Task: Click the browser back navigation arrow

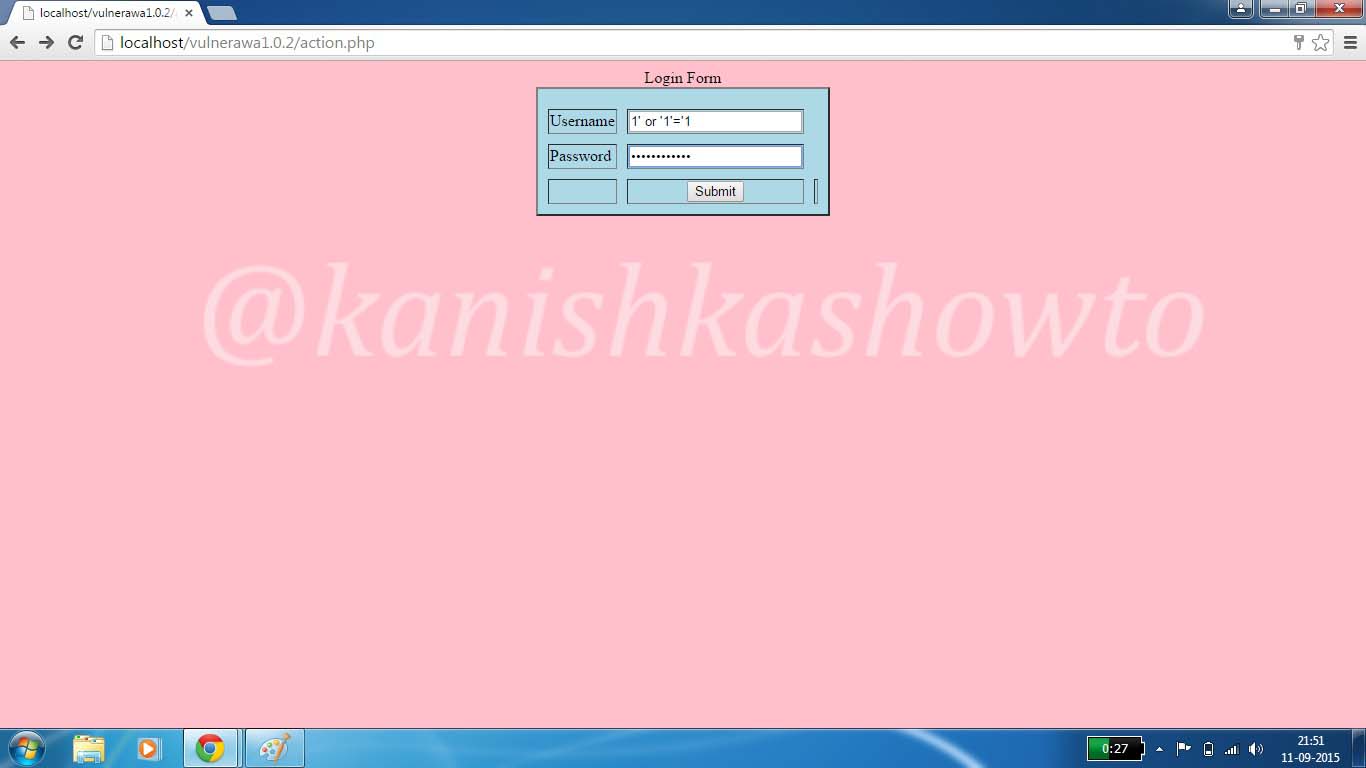Action: tap(17, 42)
